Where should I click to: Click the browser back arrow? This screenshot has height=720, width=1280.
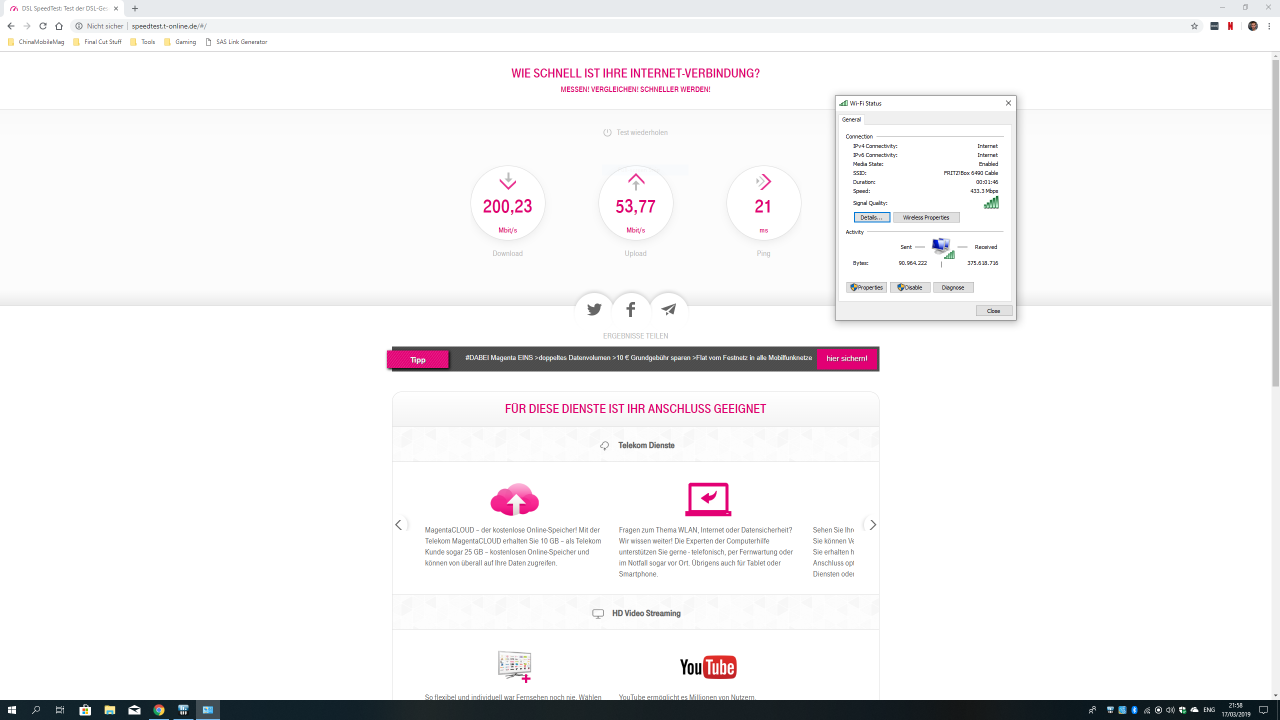[11, 26]
